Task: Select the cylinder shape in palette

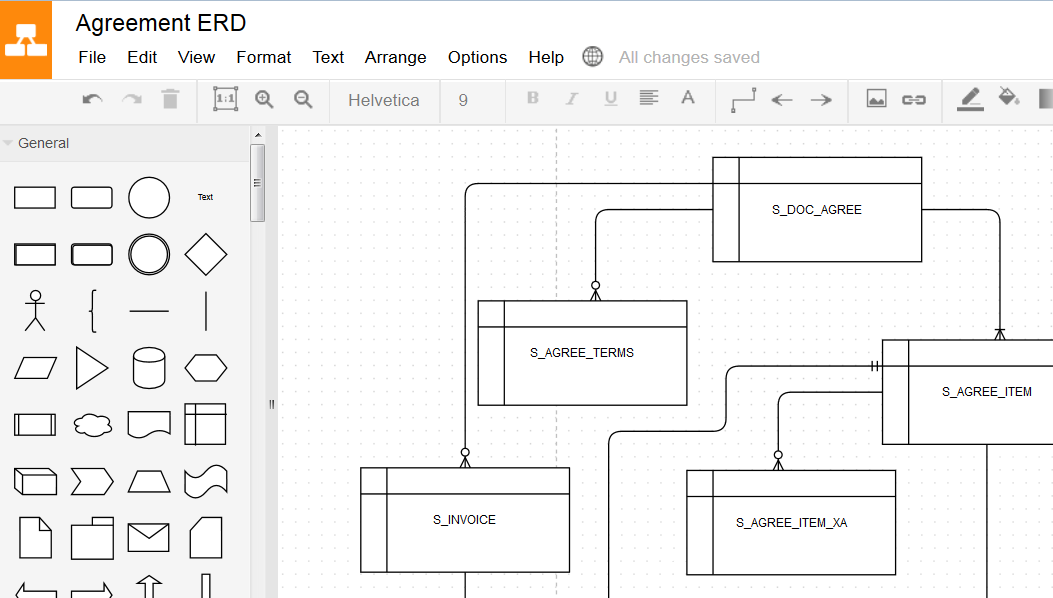Action: coord(149,368)
